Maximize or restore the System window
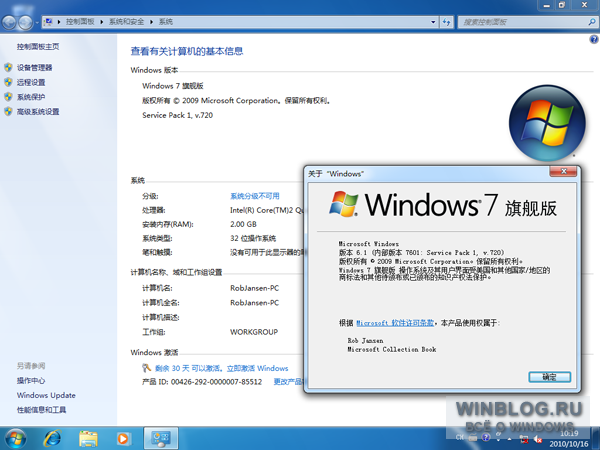The image size is (600, 450). (562, 5)
